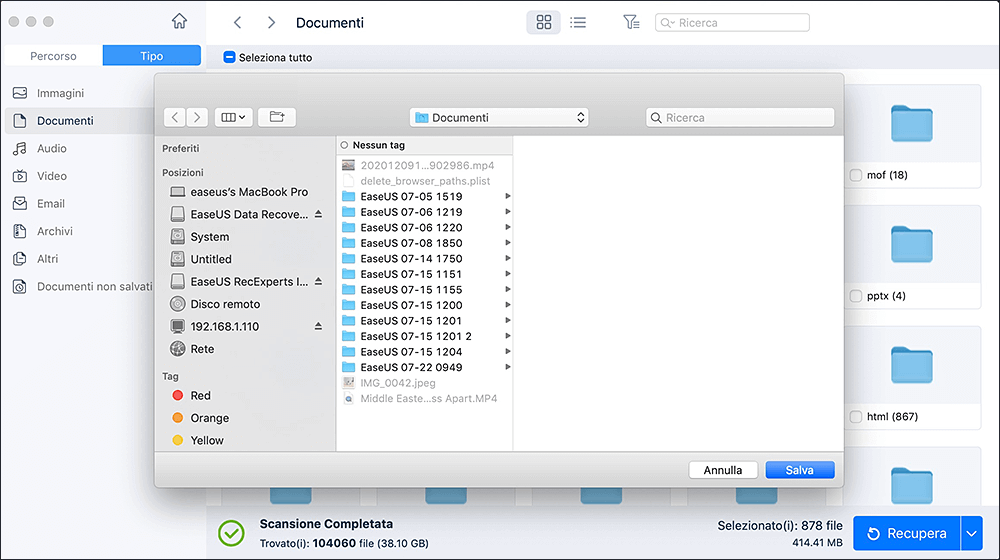Image resolution: width=1000 pixels, height=560 pixels.
Task: Expand EaseUS 07-08 1850 folder arrow
Action: 508,243
